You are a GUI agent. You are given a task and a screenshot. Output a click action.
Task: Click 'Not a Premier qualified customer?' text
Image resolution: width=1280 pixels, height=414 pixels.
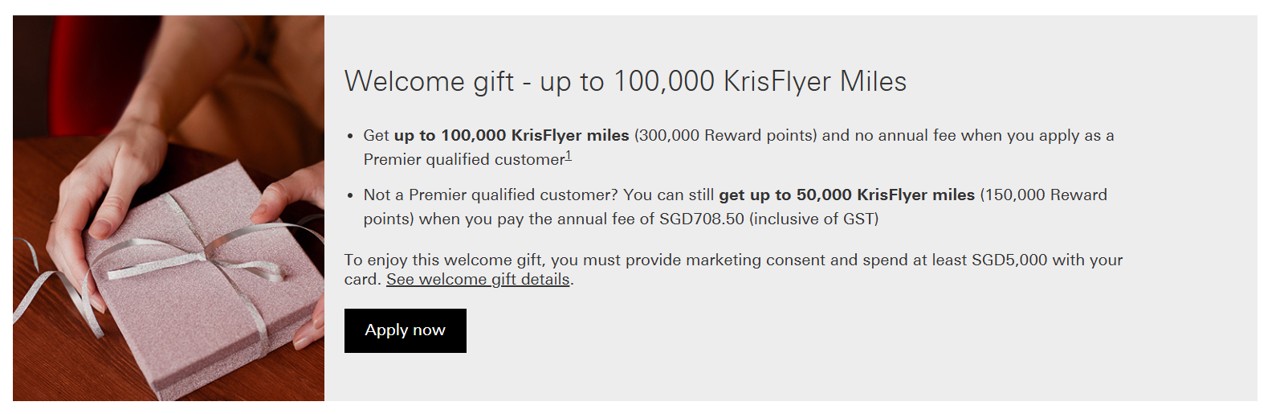pyautogui.click(x=490, y=195)
